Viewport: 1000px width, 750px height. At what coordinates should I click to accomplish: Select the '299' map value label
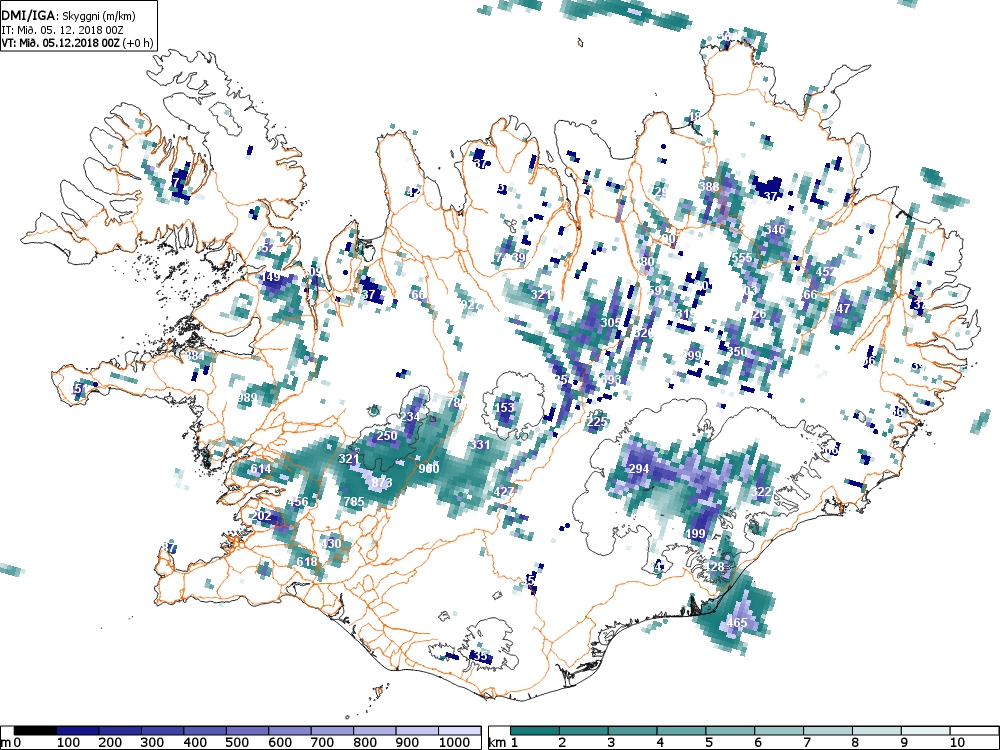[692, 355]
